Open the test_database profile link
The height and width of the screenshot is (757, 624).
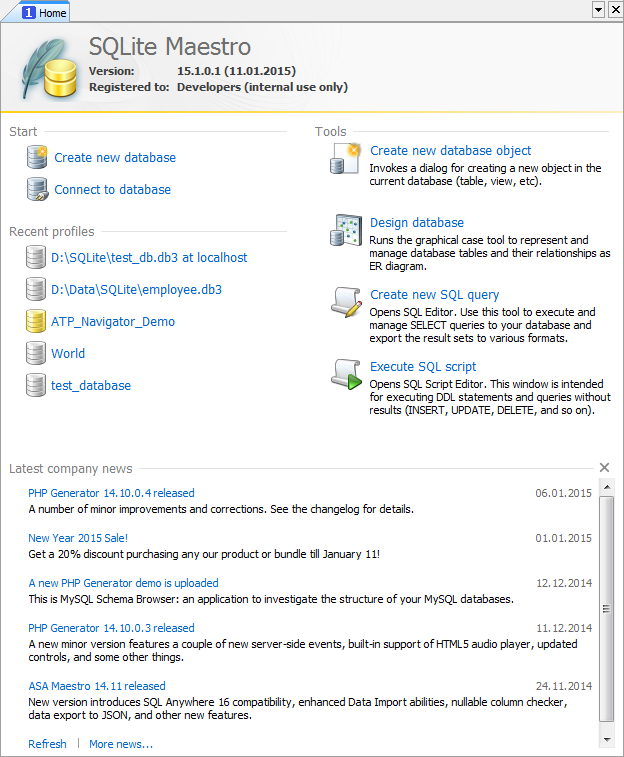coord(91,386)
